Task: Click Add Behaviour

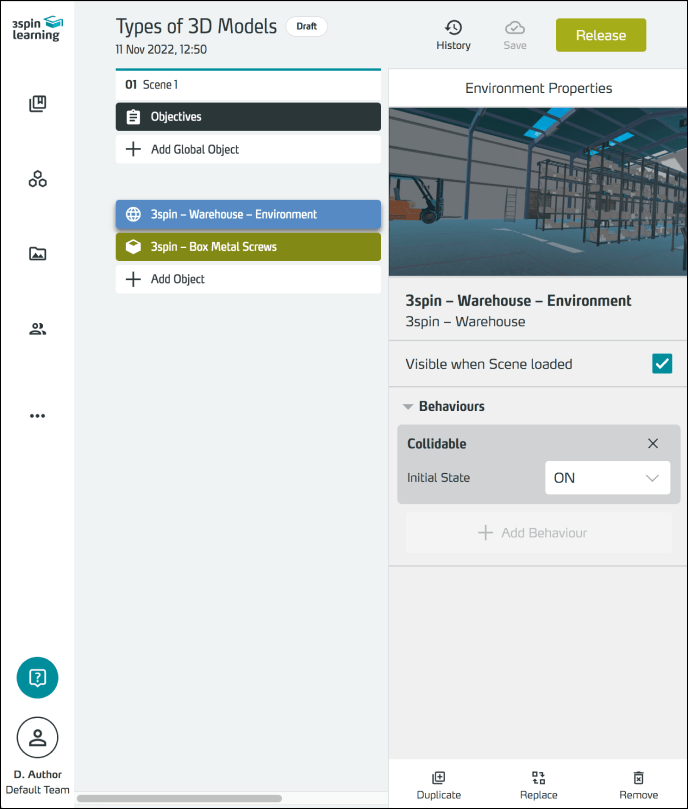Action: (538, 532)
